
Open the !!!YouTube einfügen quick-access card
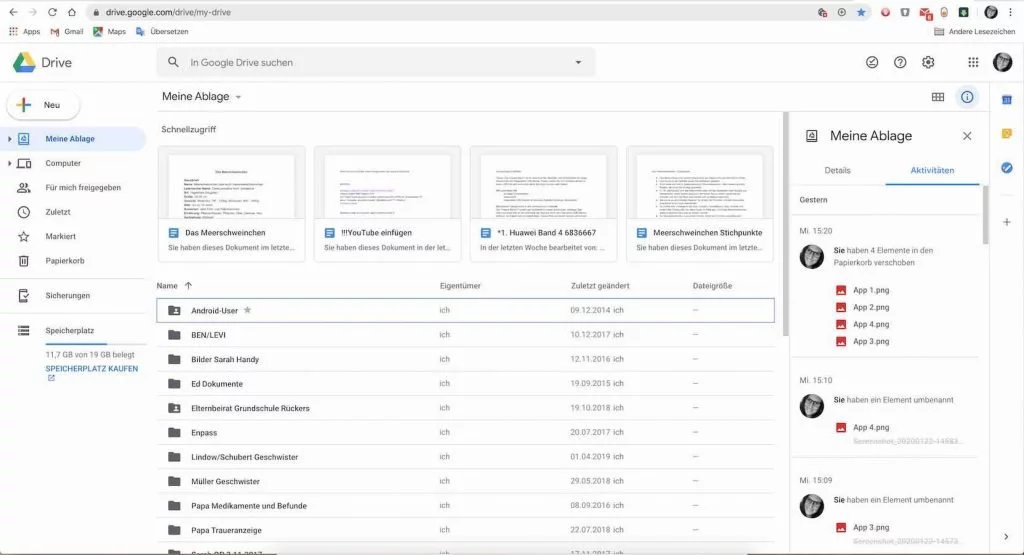tap(387, 204)
